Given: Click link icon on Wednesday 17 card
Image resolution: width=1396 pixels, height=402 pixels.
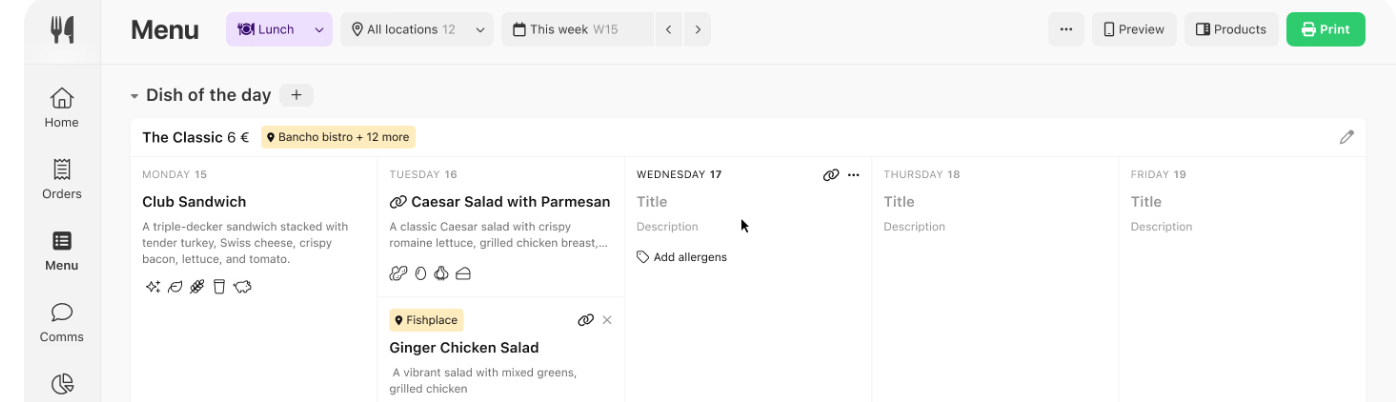Looking at the screenshot, I should point(830,175).
